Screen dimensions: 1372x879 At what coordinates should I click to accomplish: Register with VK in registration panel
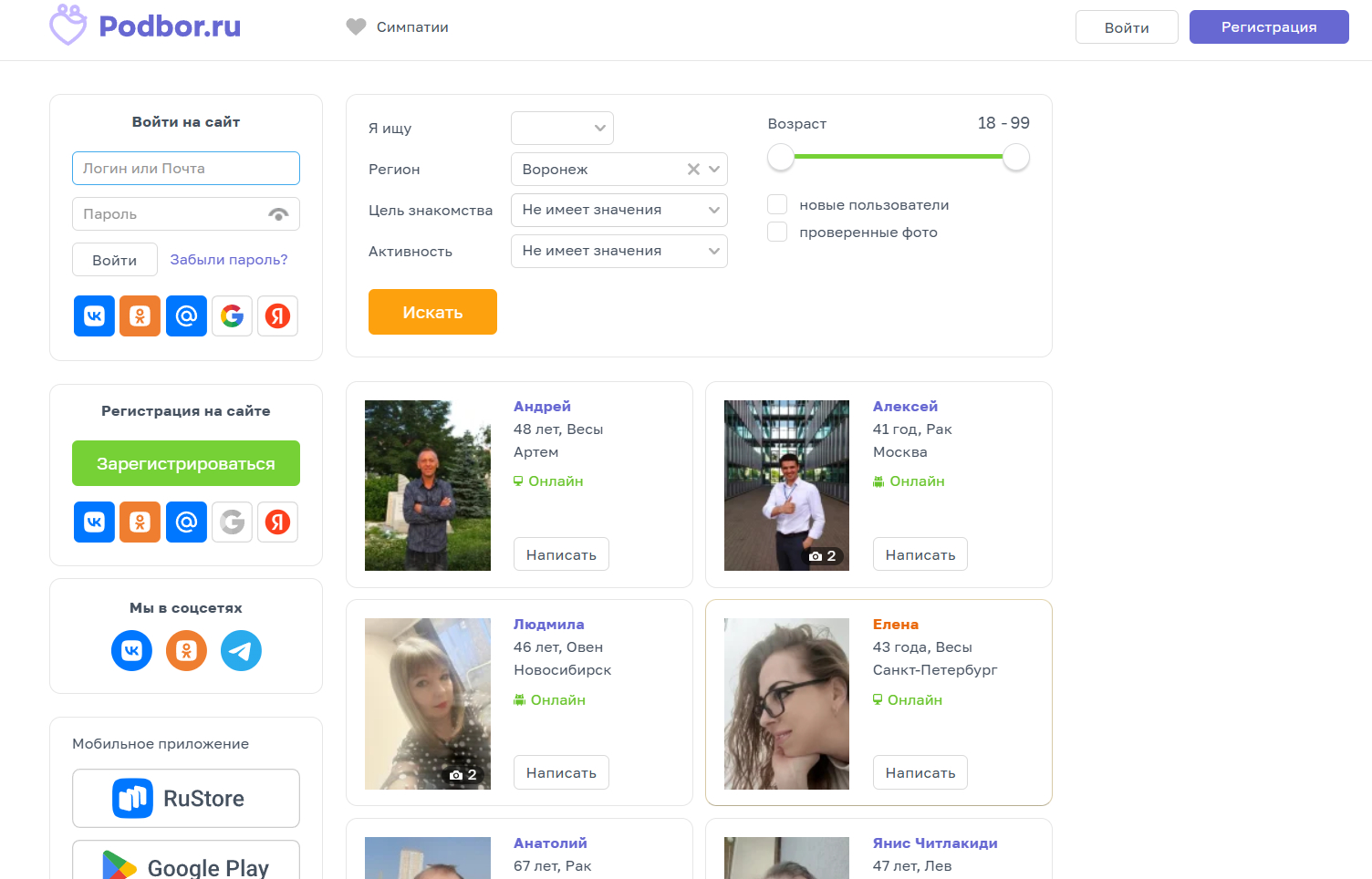point(94,522)
